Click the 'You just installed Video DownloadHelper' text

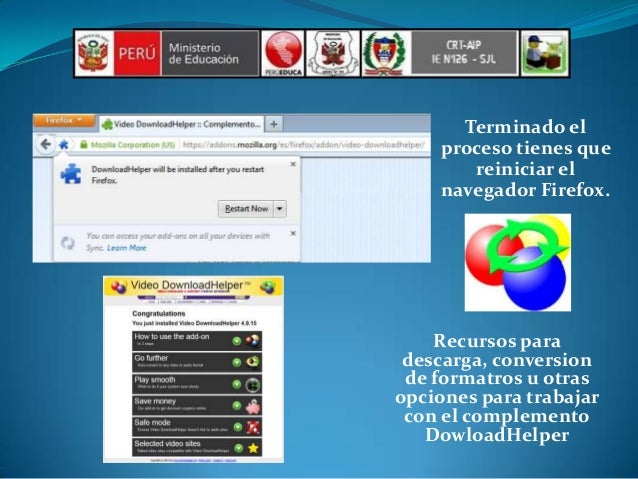point(194,323)
